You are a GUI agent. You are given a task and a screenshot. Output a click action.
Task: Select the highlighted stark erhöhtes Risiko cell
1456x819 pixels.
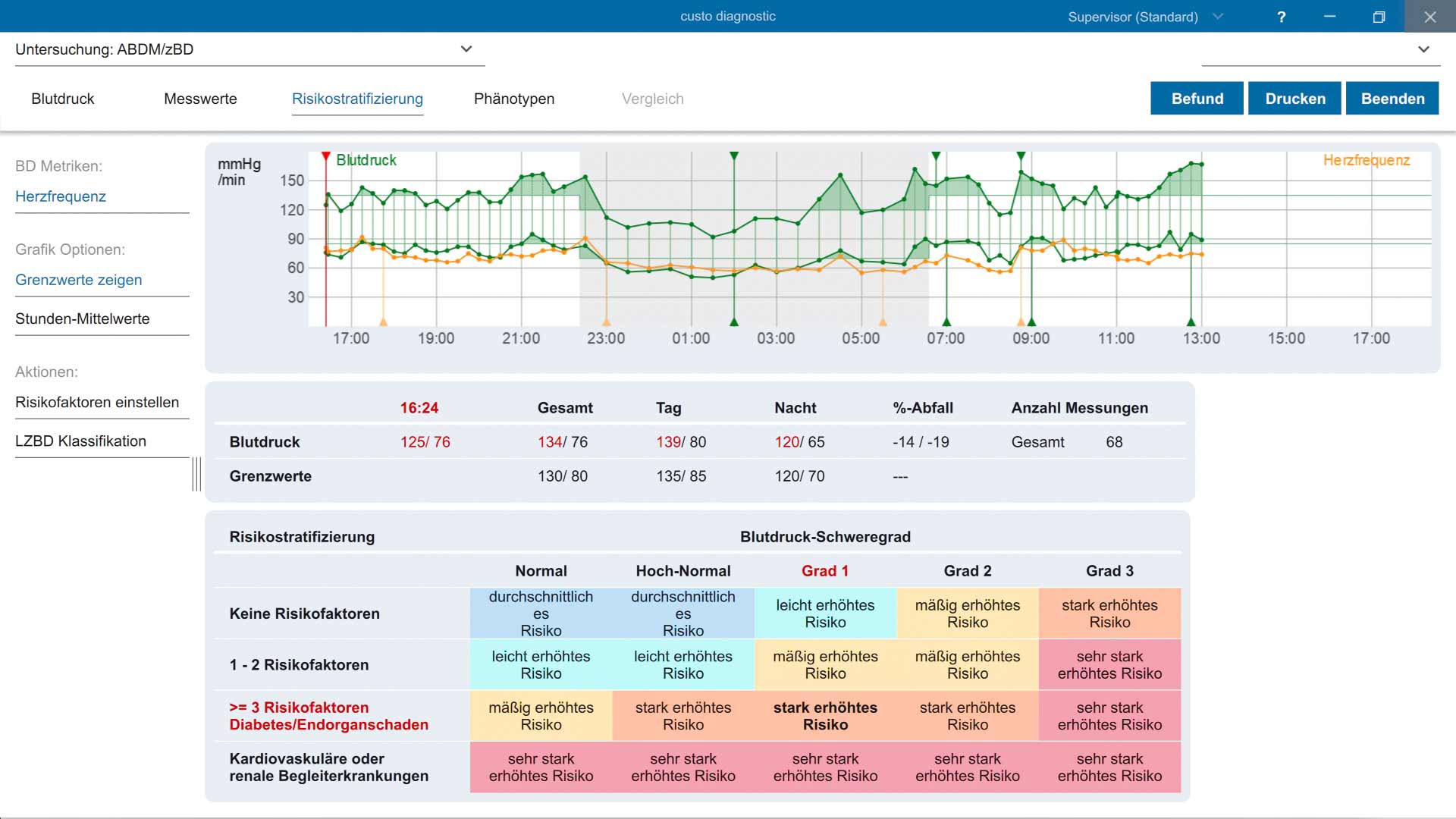[x=825, y=716]
